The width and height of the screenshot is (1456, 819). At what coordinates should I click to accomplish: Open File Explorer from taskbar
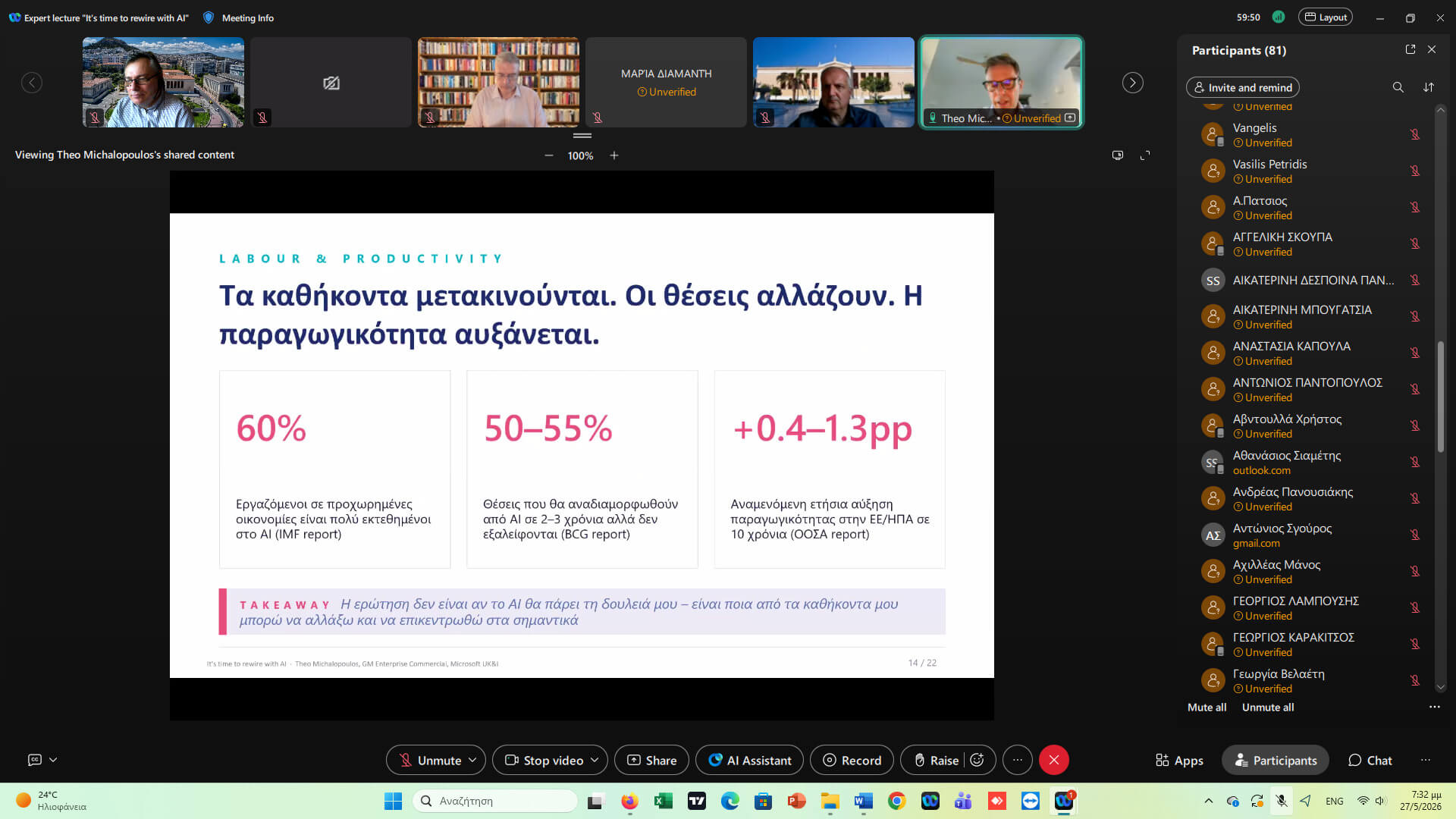[x=830, y=801]
